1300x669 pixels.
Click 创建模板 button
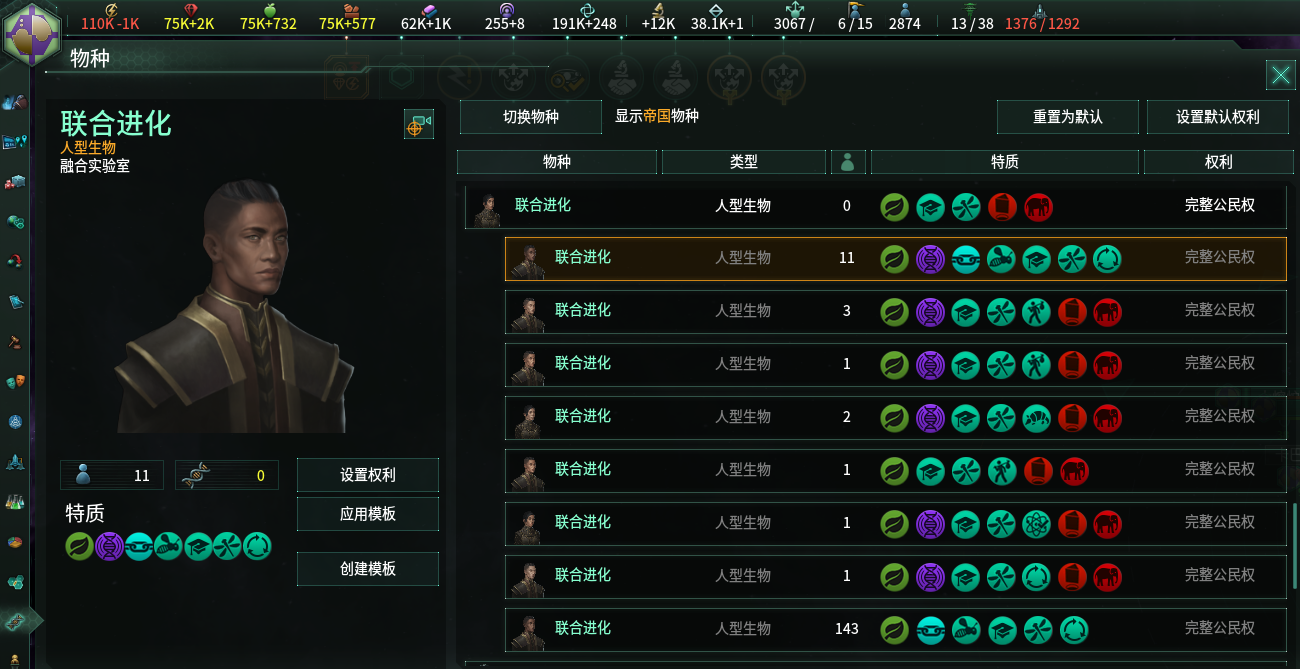(x=368, y=568)
